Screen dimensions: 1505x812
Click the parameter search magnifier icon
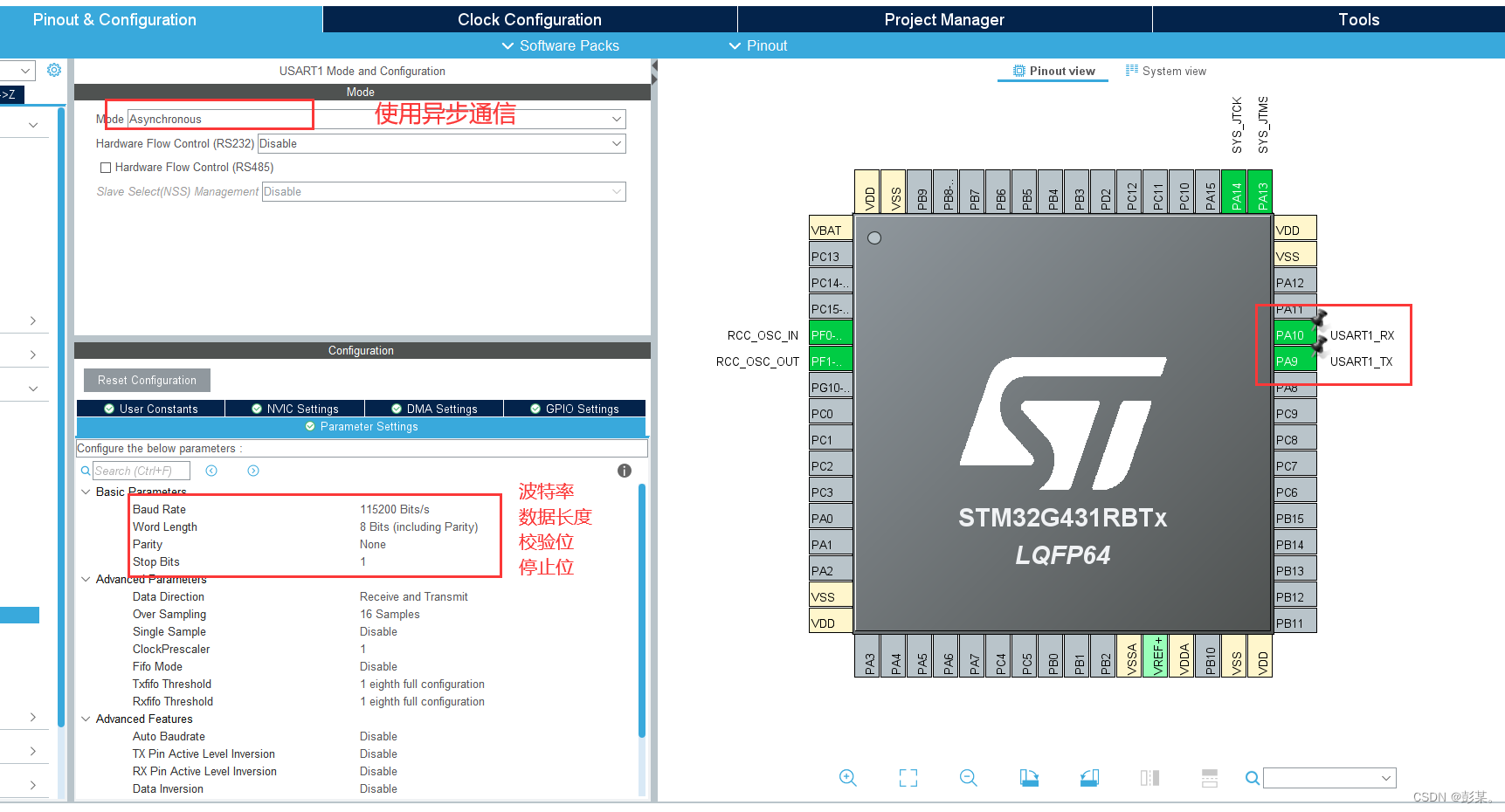coord(86,471)
